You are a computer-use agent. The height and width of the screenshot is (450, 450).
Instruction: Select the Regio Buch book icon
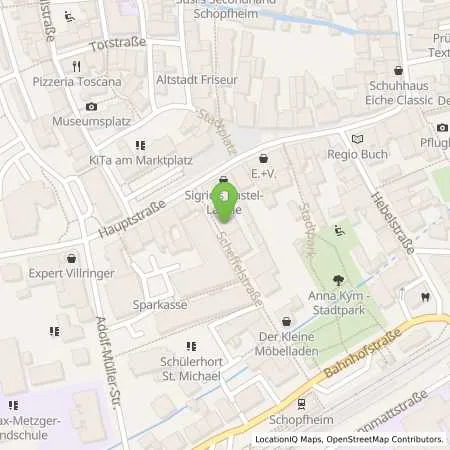[358, 139]
